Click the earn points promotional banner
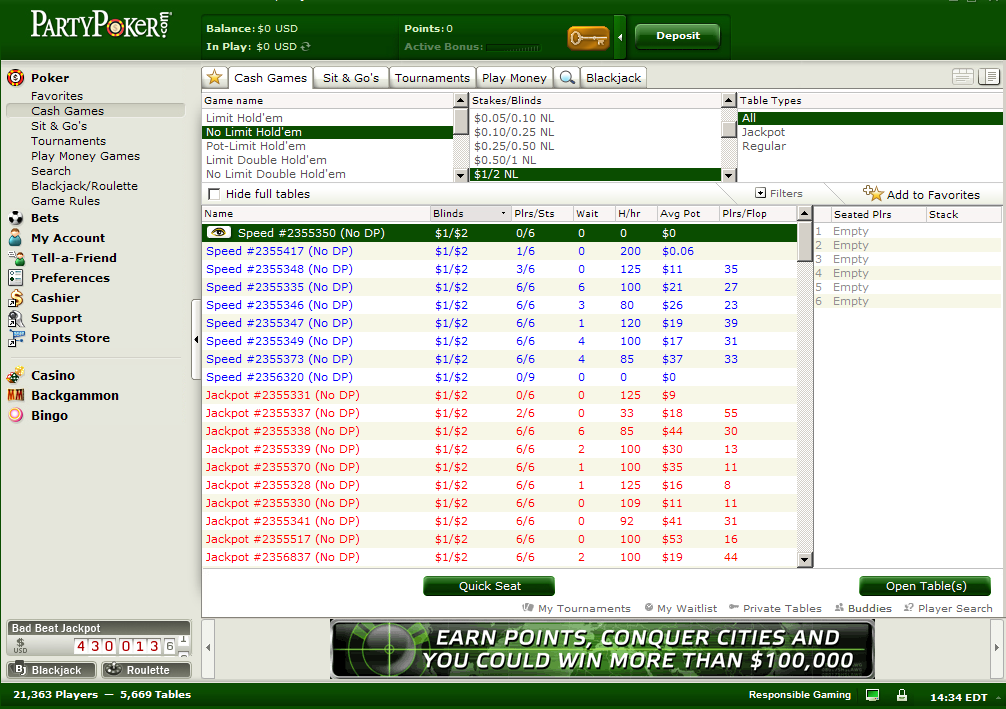Image resolution: width=1006 pixels, height=709 pixels. coord(602,649)
